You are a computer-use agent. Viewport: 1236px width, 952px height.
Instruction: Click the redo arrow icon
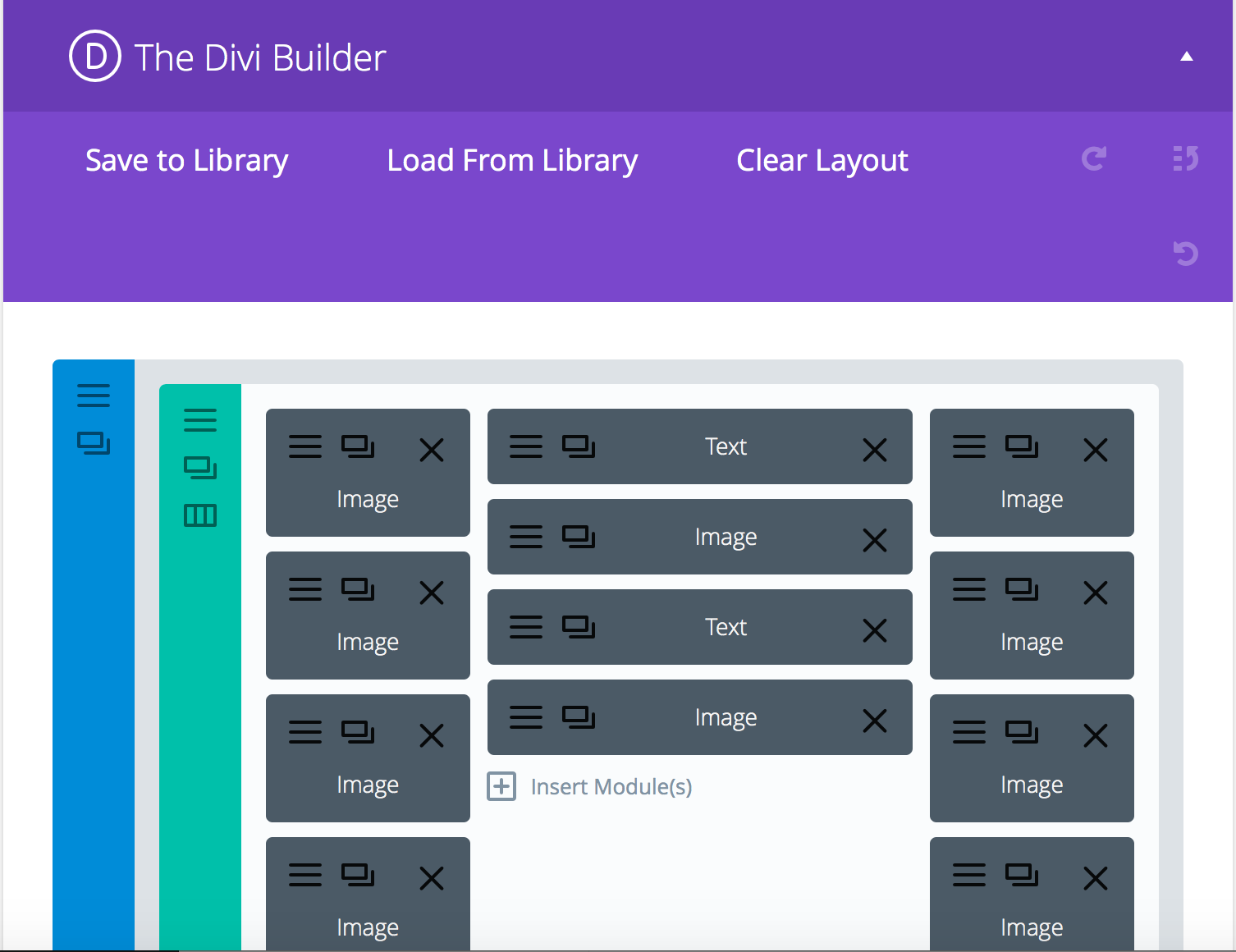(1094, 158)
